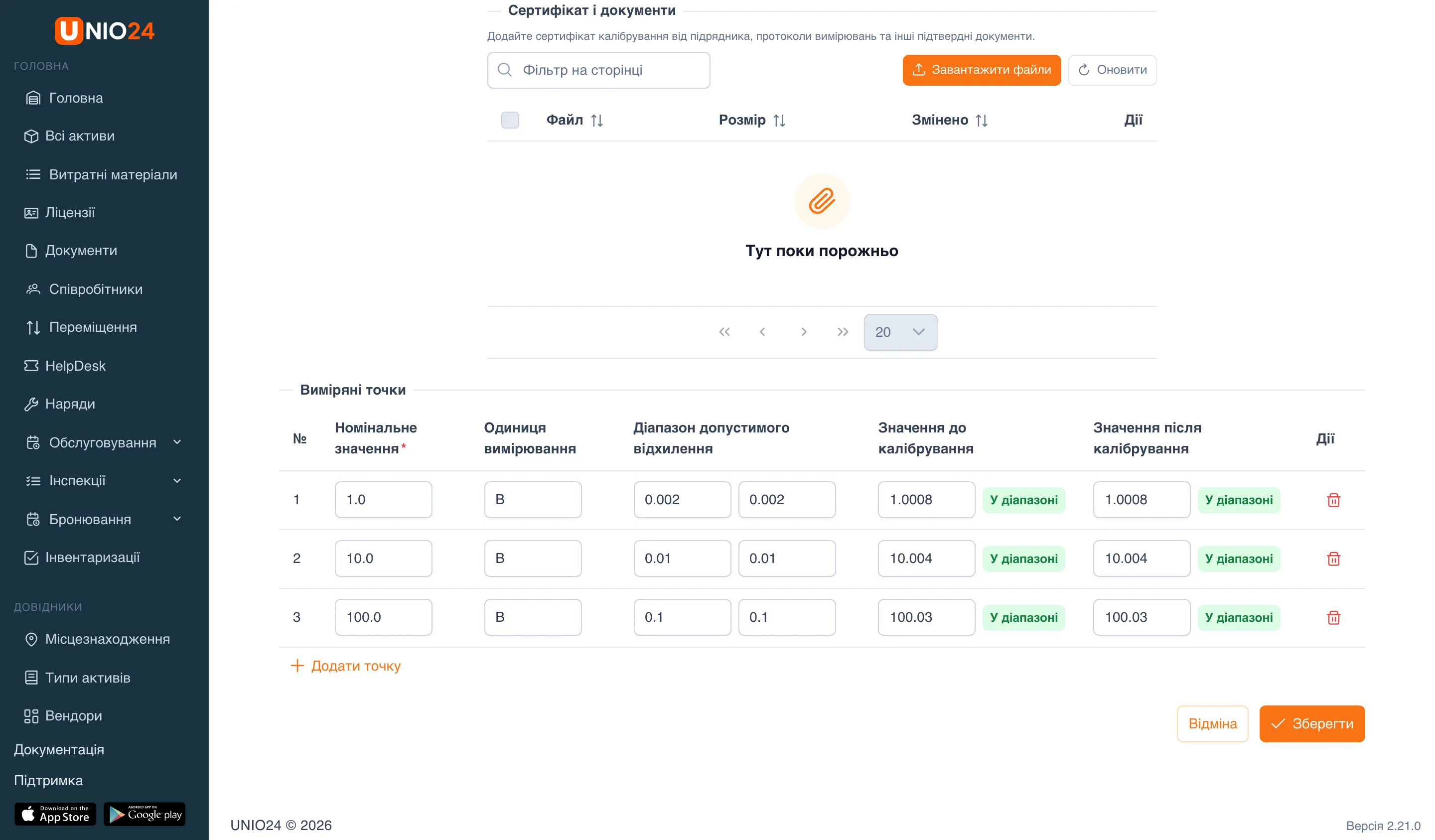Go to previous page of files
Image resolution: width=1435 pixels, height=840 pixels.
pyautogui.click(x=762, y=332)
